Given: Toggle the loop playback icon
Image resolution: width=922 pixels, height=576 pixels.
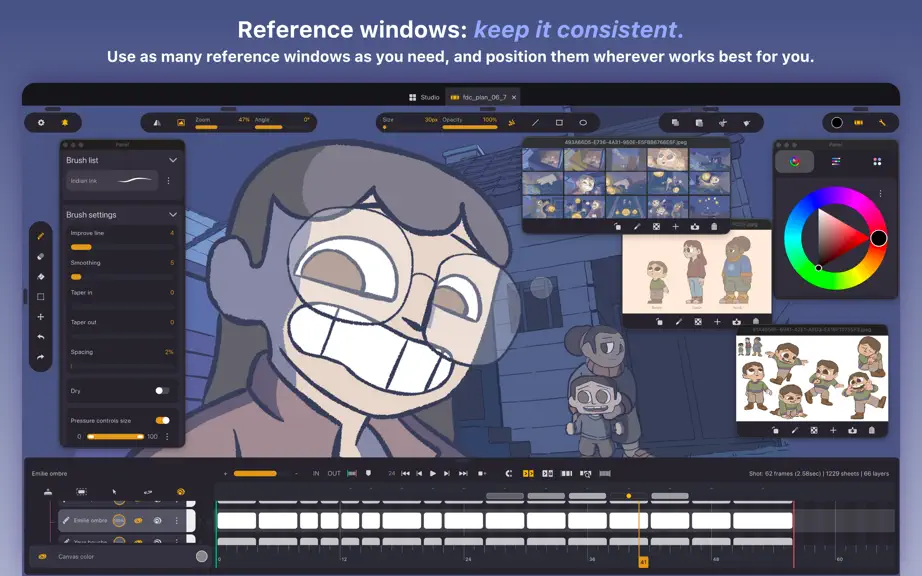Looking at the screenshot, I should (509, 474).
